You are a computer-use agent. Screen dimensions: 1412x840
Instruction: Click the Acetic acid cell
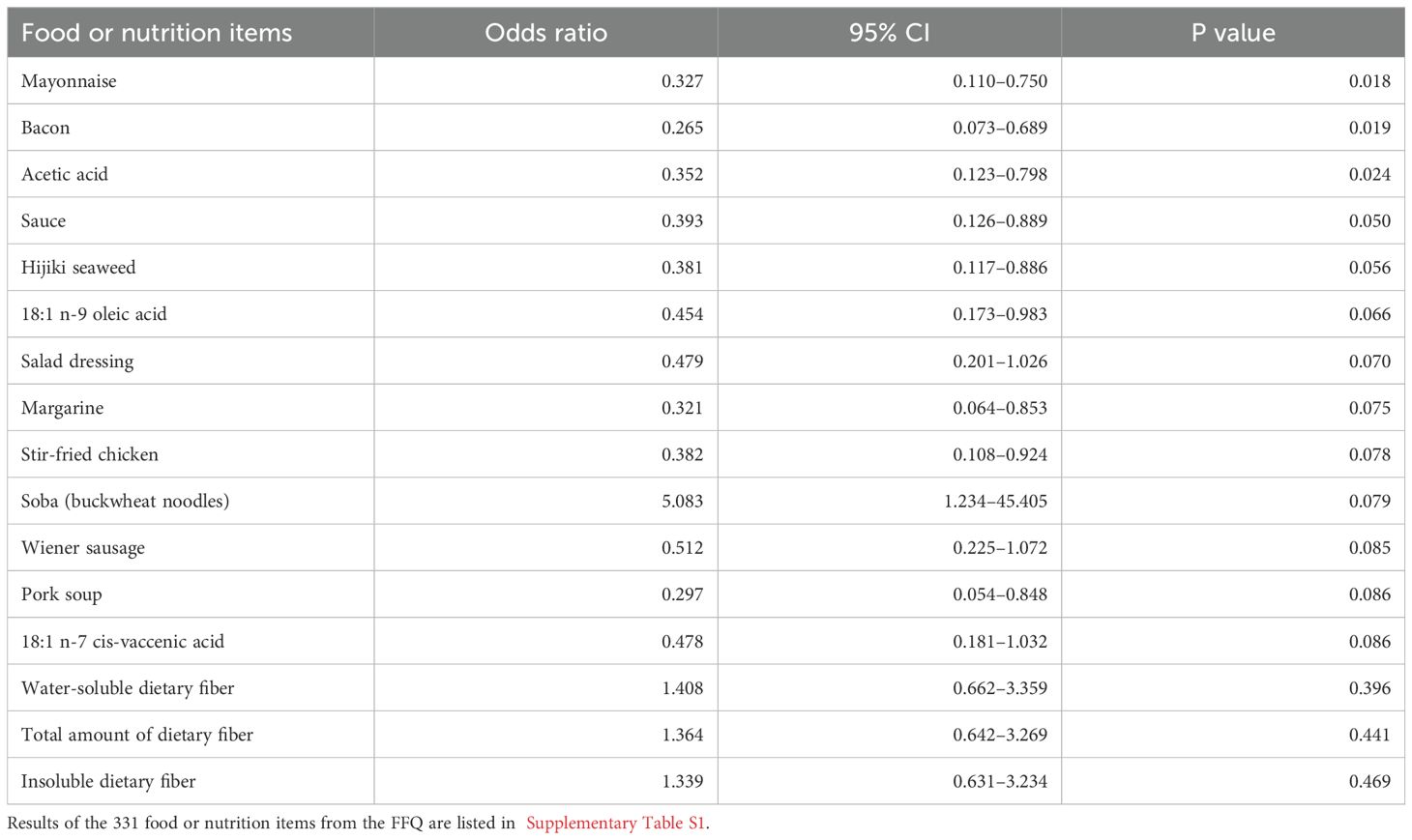point(65,174)
